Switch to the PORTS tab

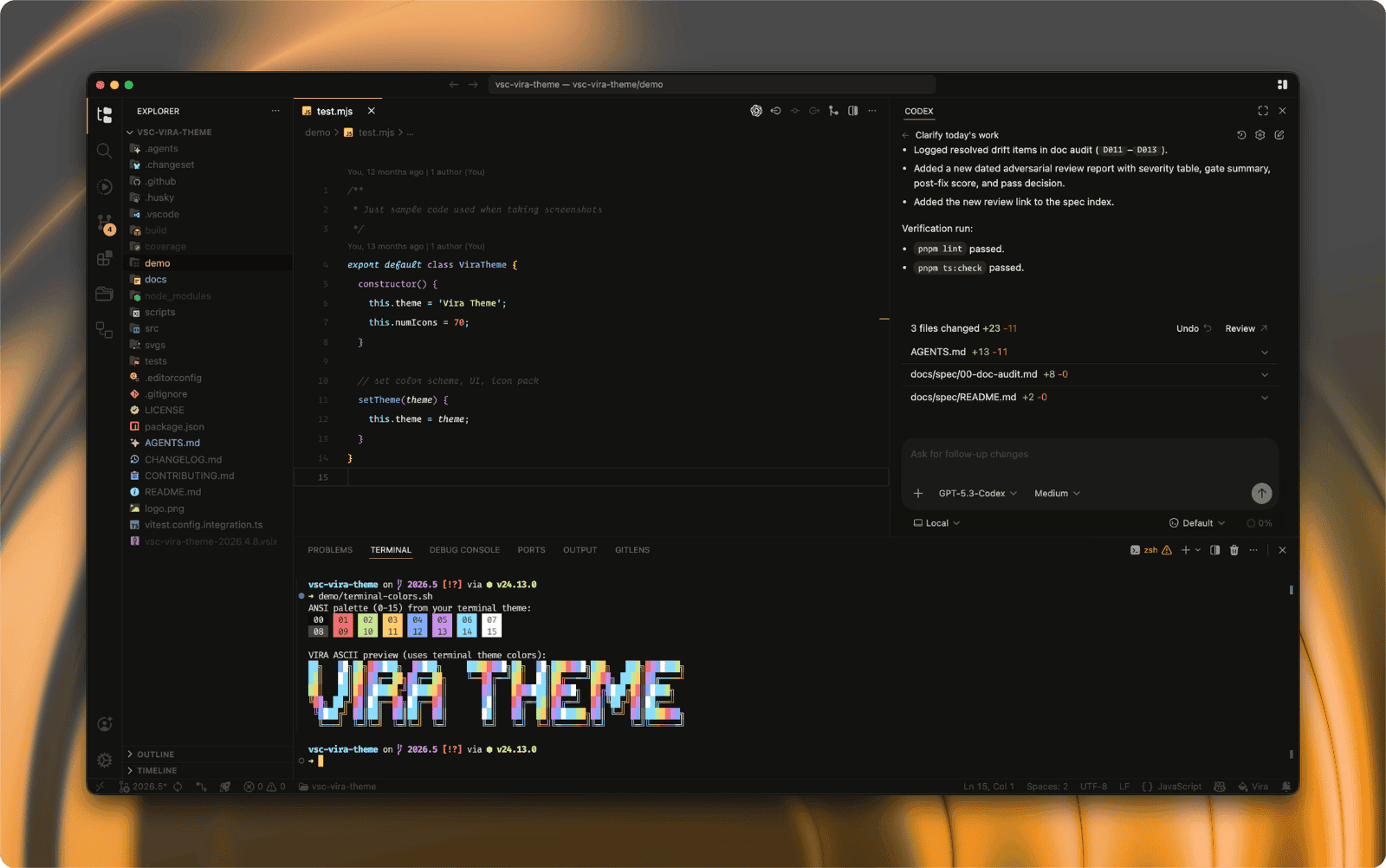[x=531, y=550]
